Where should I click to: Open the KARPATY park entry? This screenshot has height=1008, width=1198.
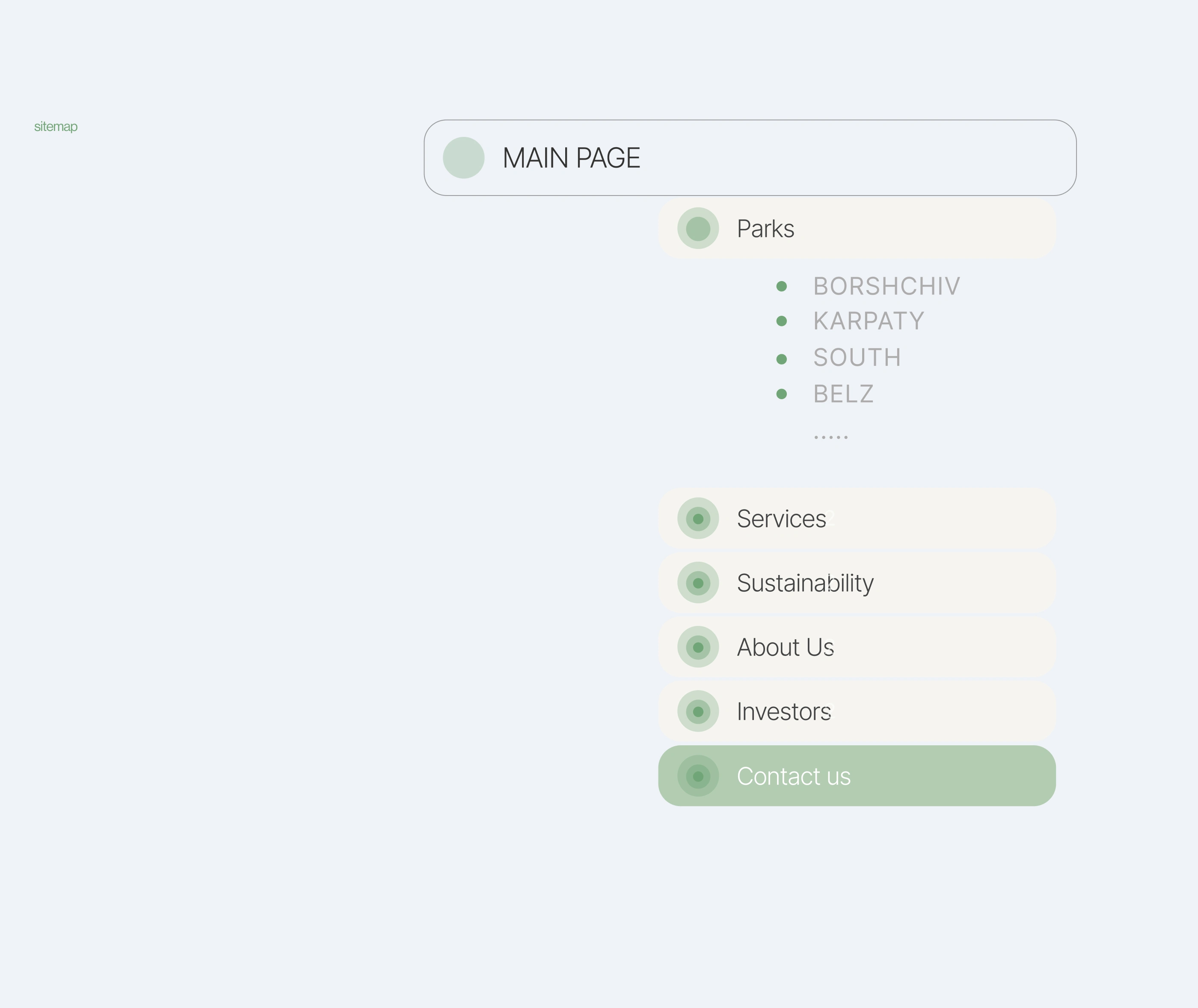pyautogui.click(x=869, y=321)
